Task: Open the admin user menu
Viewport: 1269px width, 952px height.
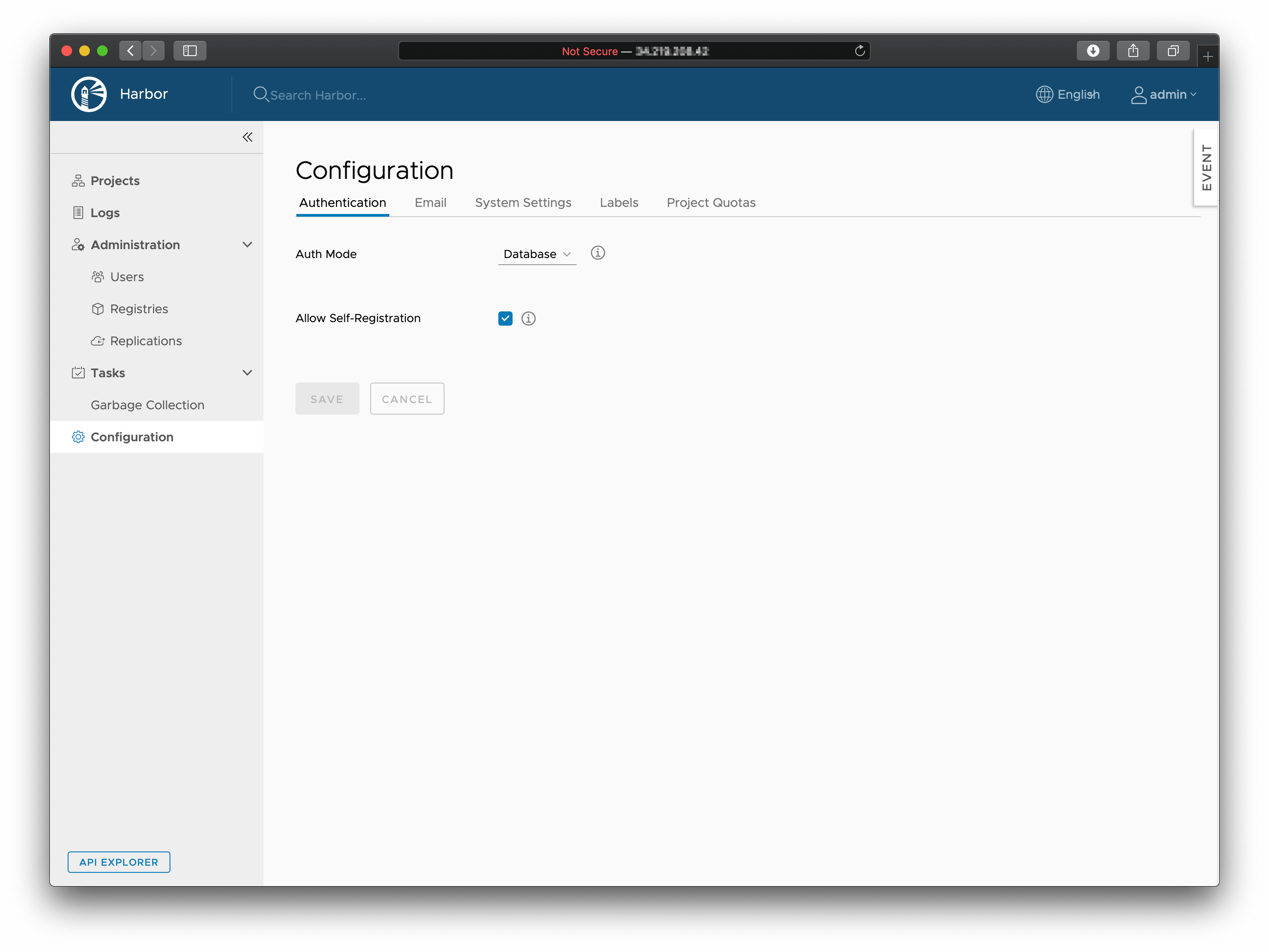Action: (1164, 95)
